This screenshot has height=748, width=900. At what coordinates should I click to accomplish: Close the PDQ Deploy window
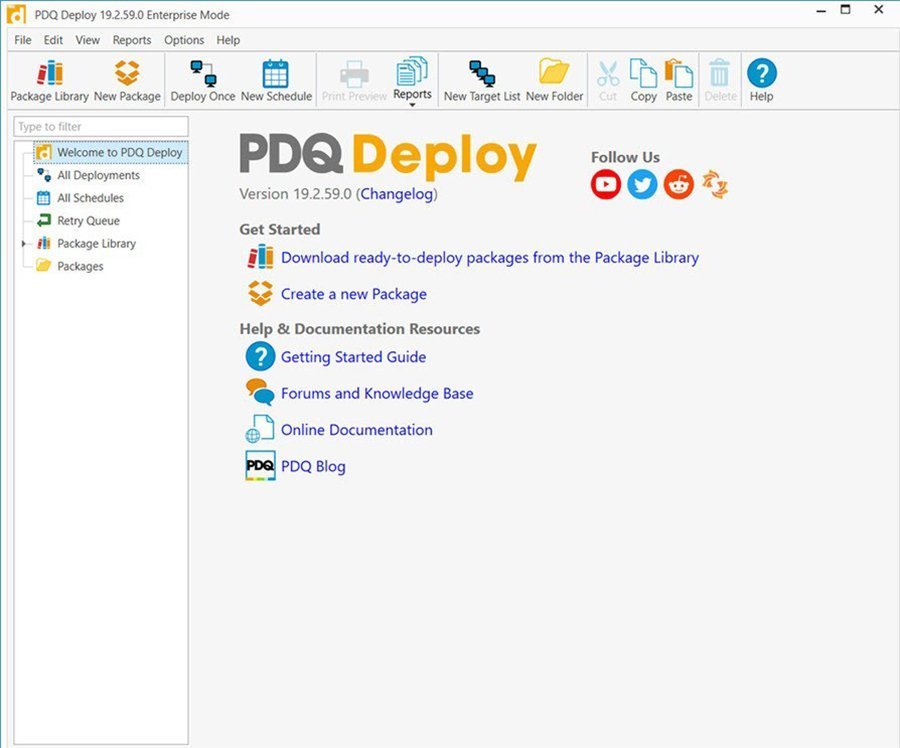pos(879,9)
